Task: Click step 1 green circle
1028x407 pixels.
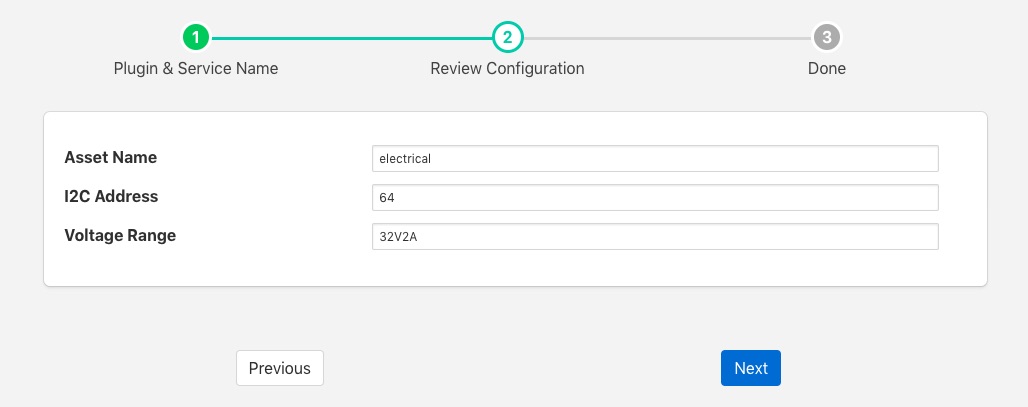Action: click(x=196, y=38)
